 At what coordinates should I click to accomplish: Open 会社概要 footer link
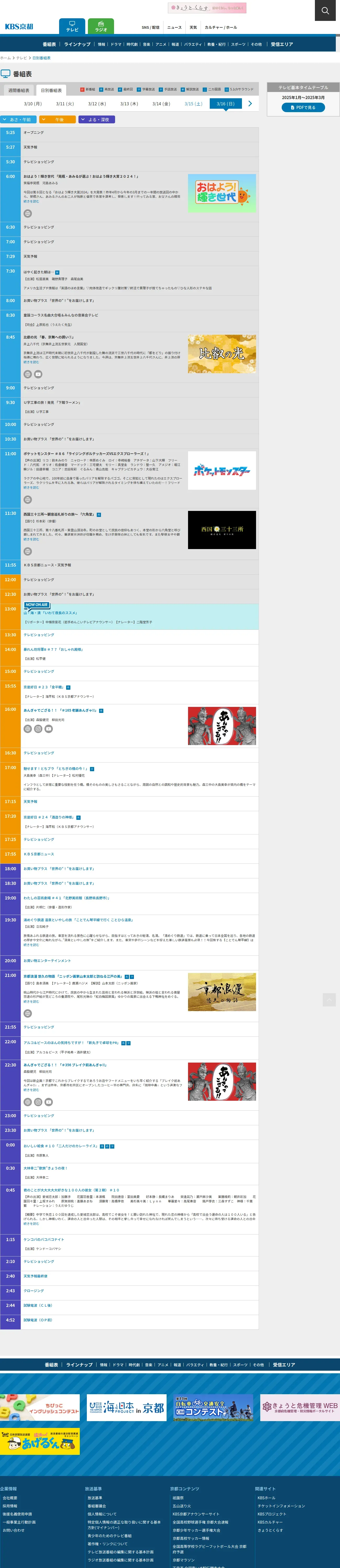10,1498
